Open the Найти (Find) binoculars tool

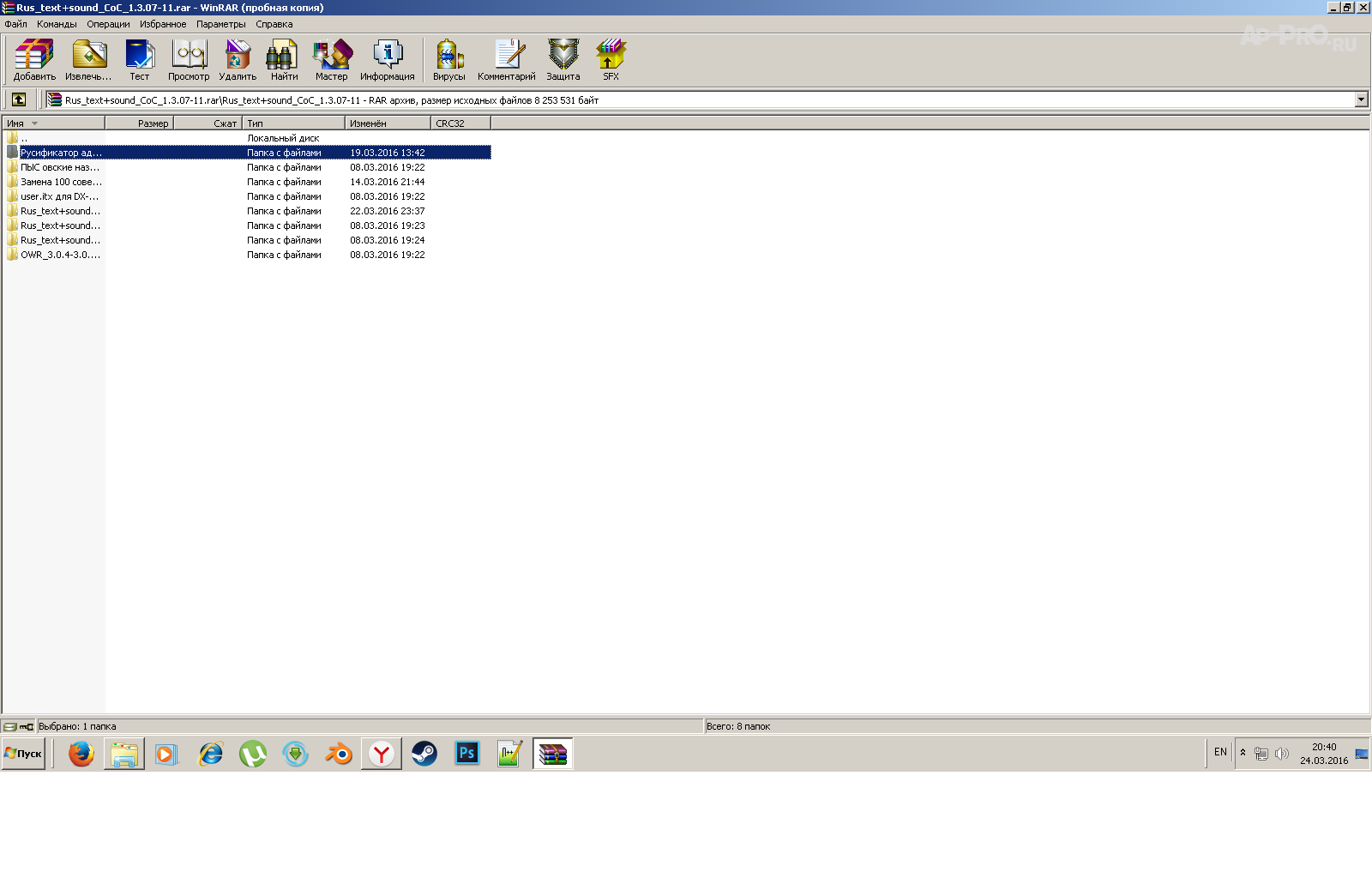pos(284,59)
